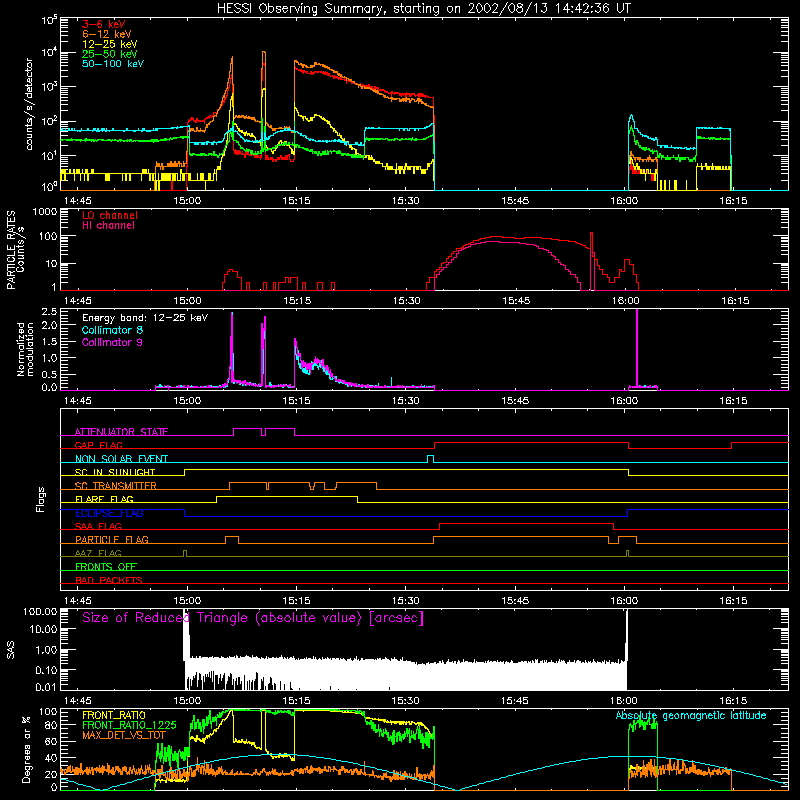Select the red 3-6 keV legend entry
Viewport: 800px width, 800px height.
(104, 24)
